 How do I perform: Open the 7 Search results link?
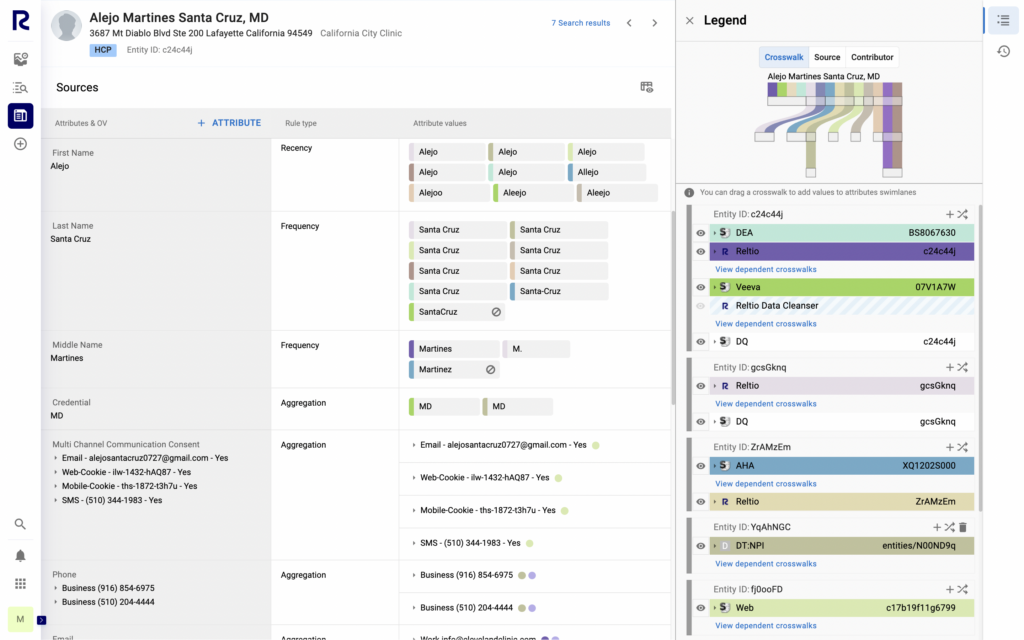[580, 22]
